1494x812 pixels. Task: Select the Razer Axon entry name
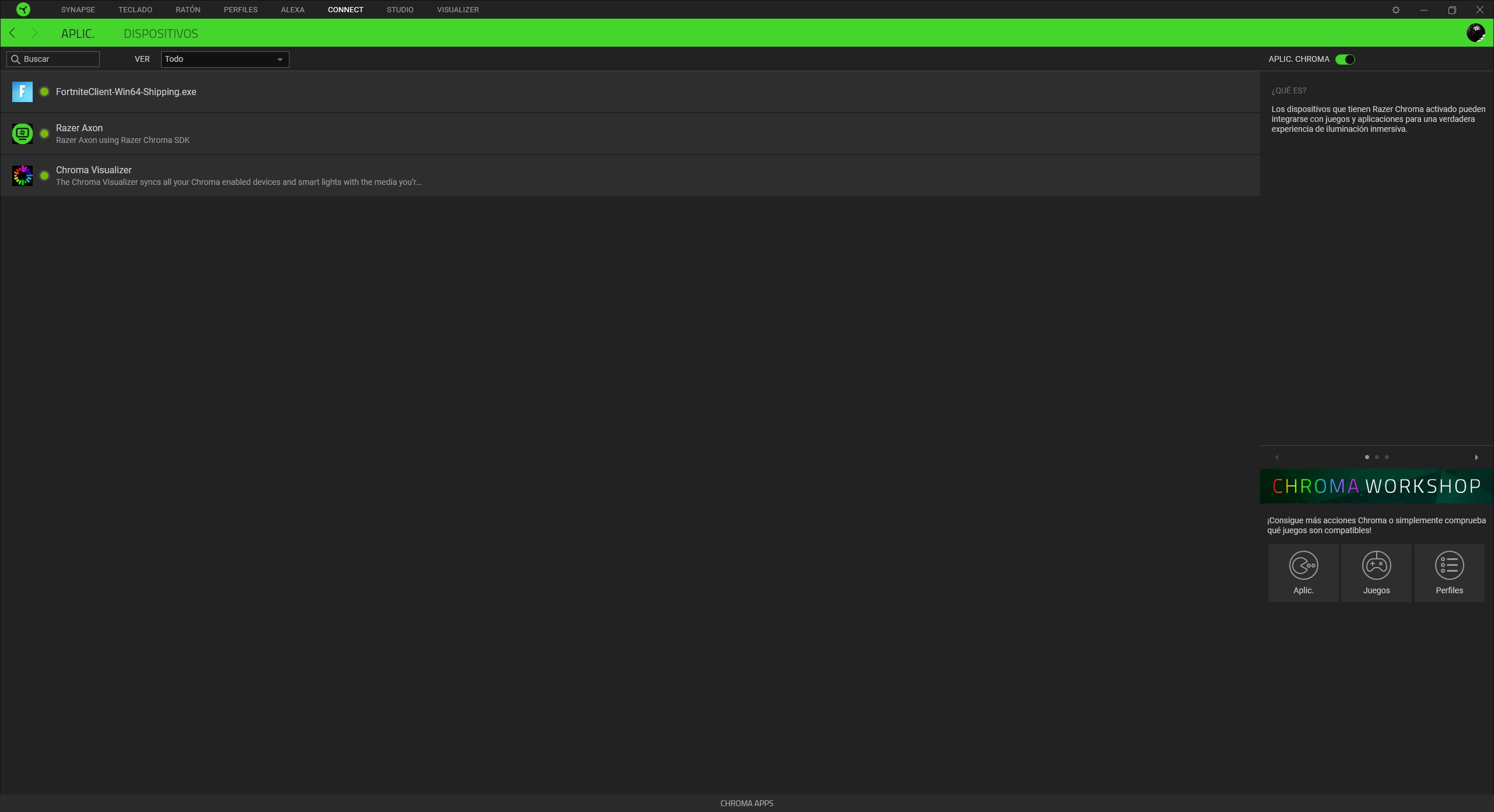coord(79,128)
